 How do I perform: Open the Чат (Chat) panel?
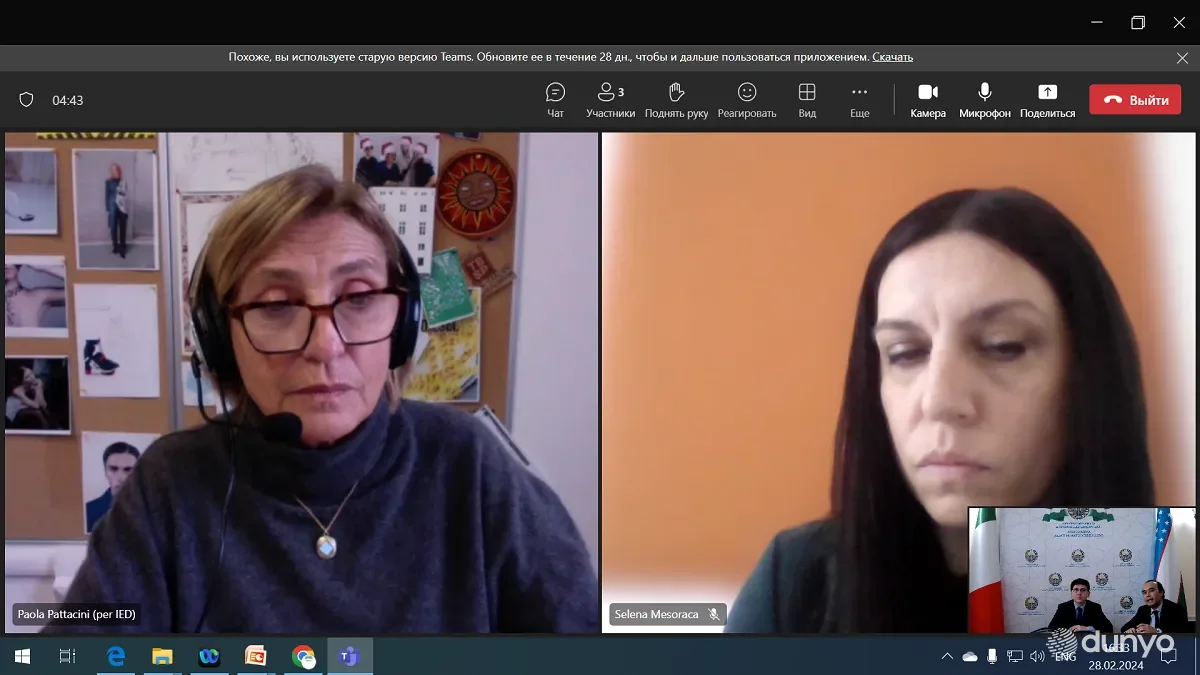coord(555,100)
